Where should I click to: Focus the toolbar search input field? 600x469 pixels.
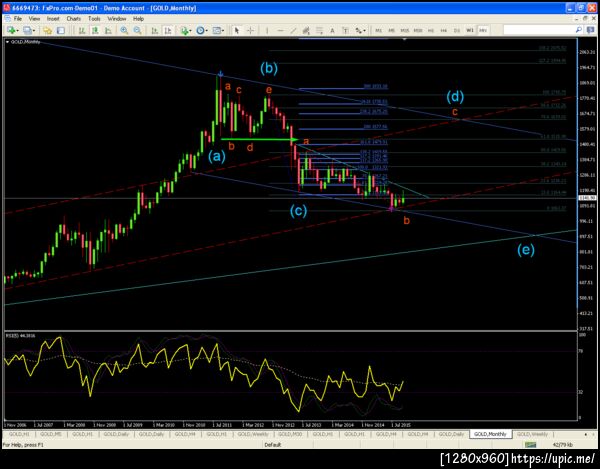540,30
